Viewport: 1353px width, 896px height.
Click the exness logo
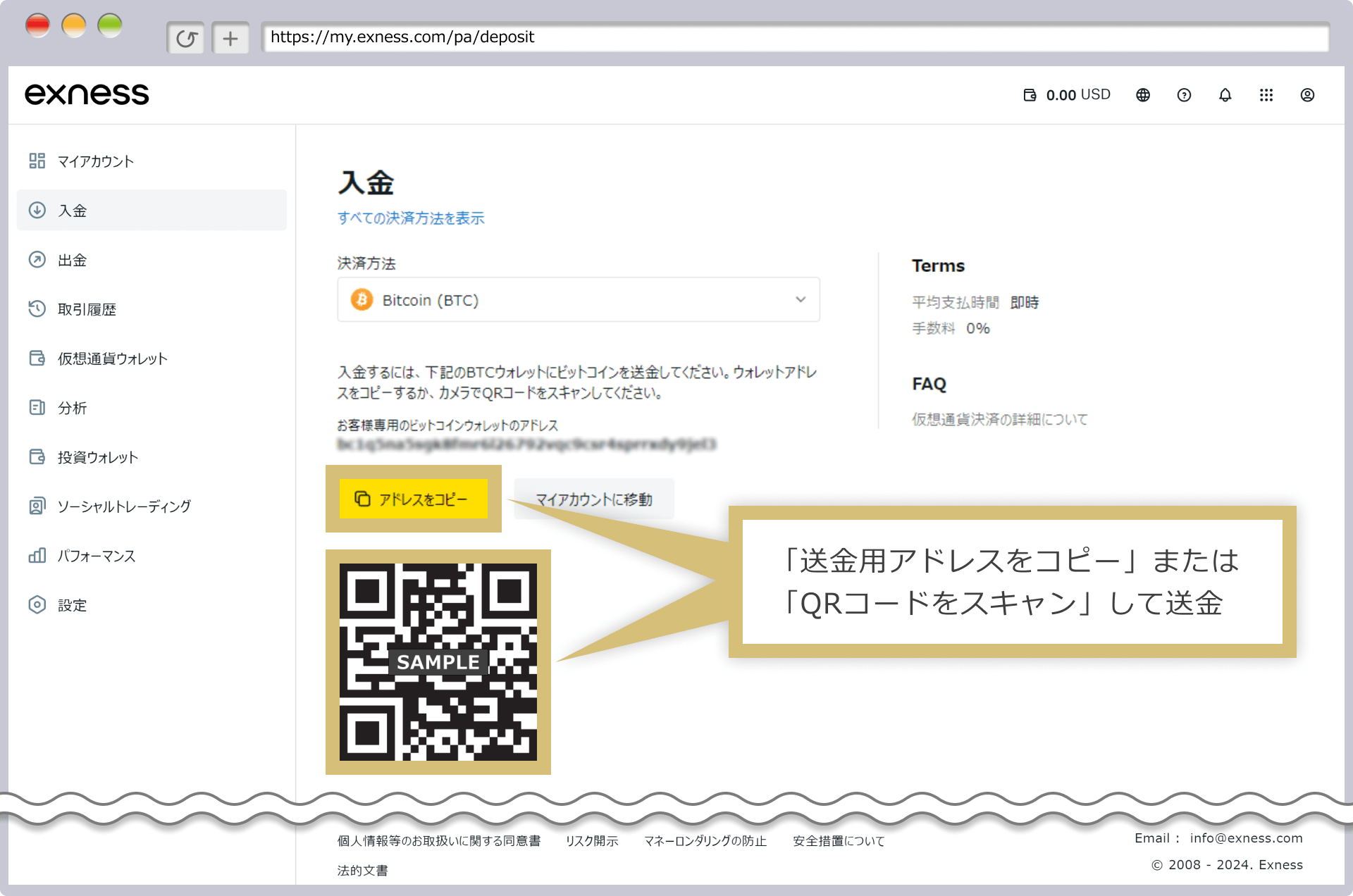click(x=87, y=94)
